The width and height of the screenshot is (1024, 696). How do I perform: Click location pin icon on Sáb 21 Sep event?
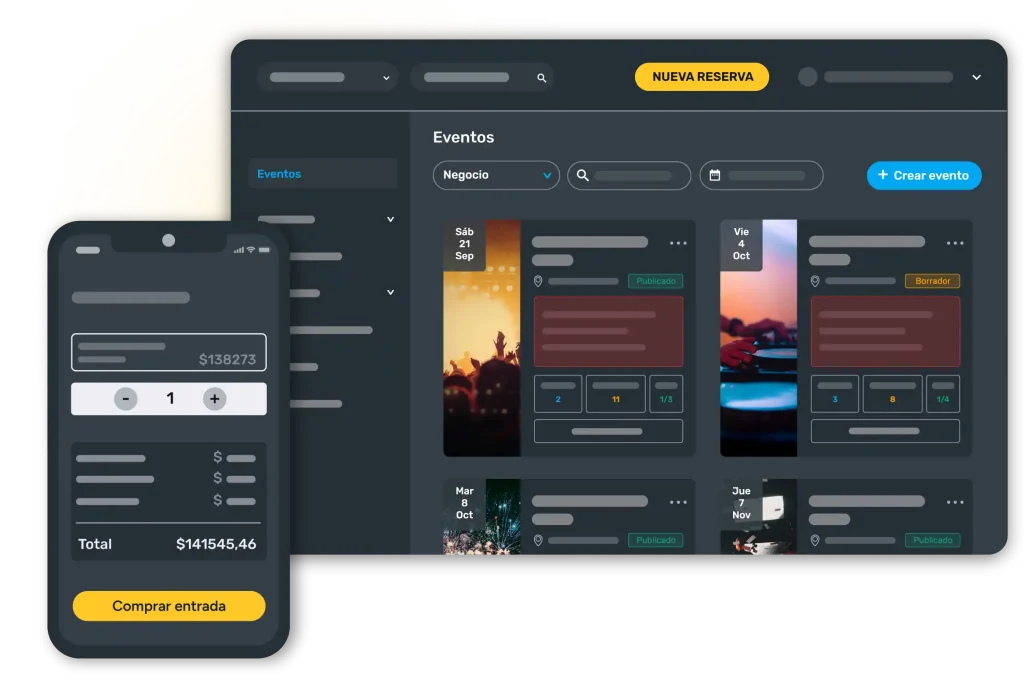538,282
